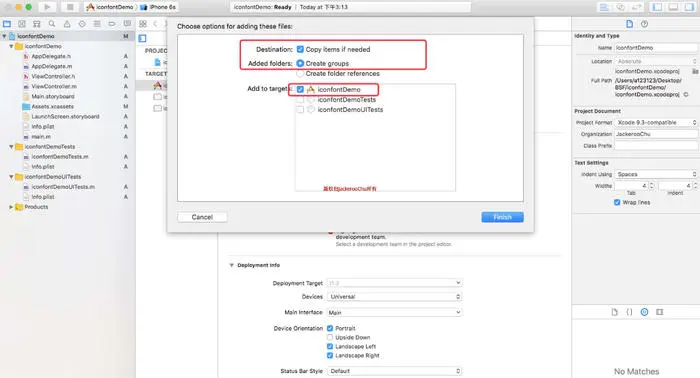The height and width of the screenshot is (378, 700).
Task: Open the related items grid icon
Action: tap(143, 24)
